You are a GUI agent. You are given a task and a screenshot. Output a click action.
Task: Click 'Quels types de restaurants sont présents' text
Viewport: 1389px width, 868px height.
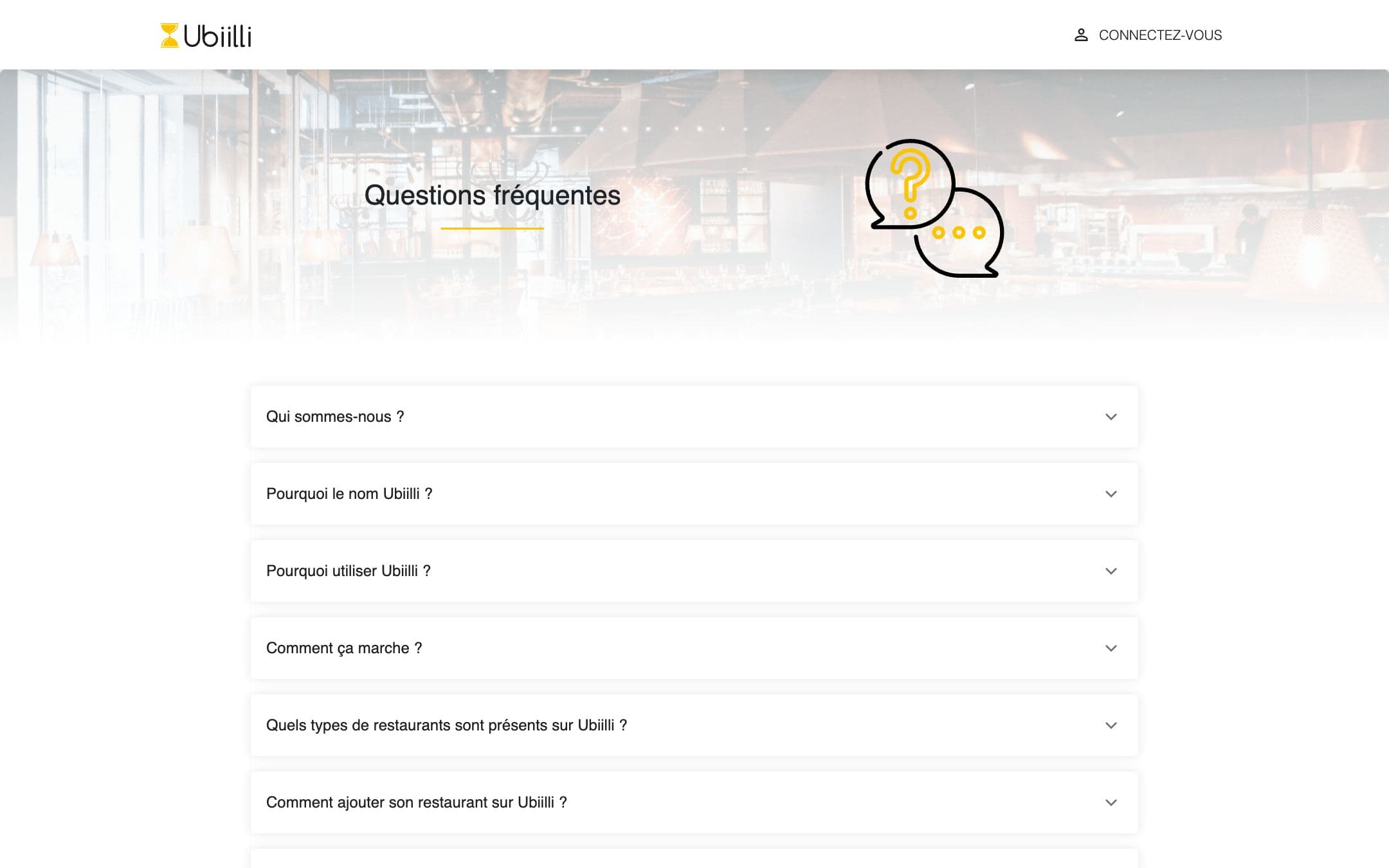(x=446, y=725)
